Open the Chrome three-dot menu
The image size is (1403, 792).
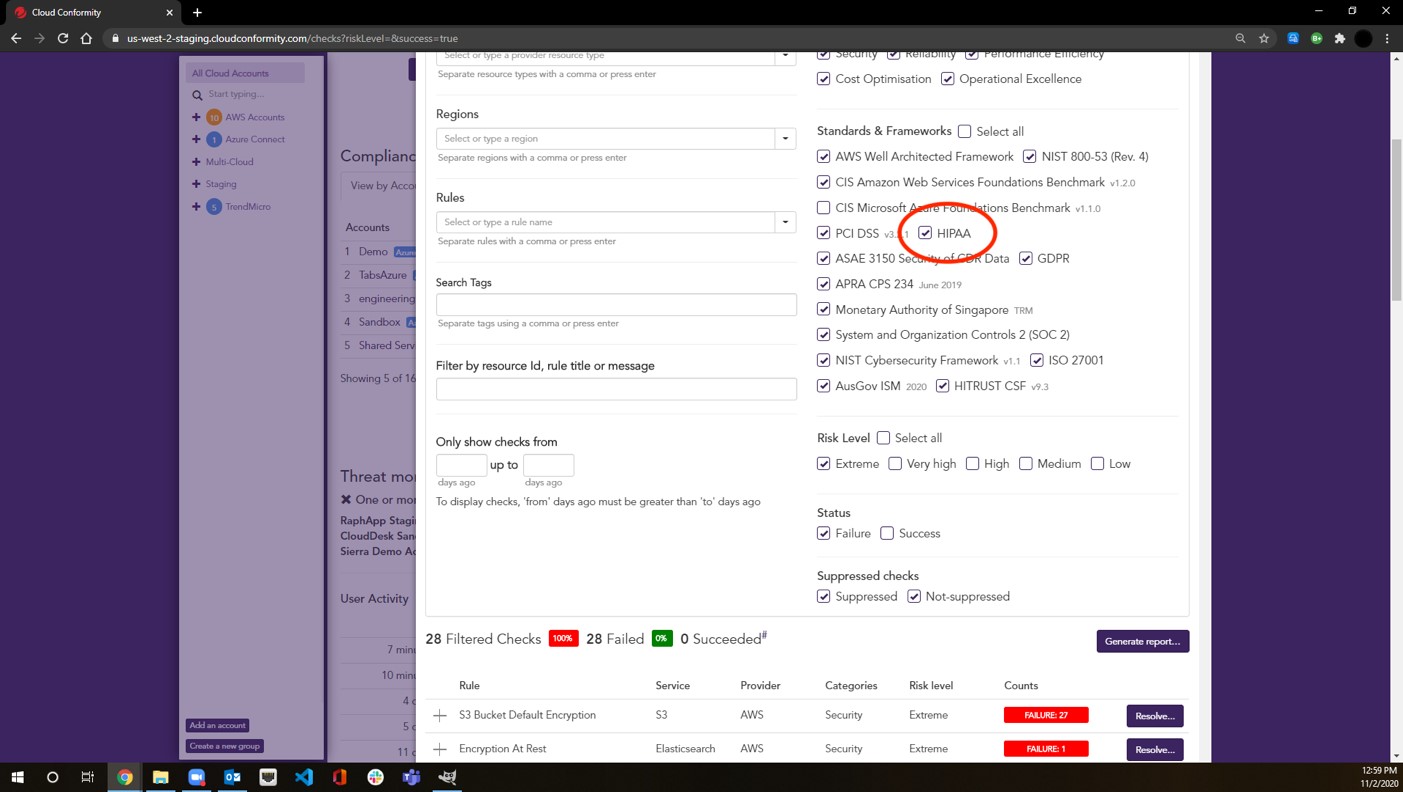(x=1387, y=38)
